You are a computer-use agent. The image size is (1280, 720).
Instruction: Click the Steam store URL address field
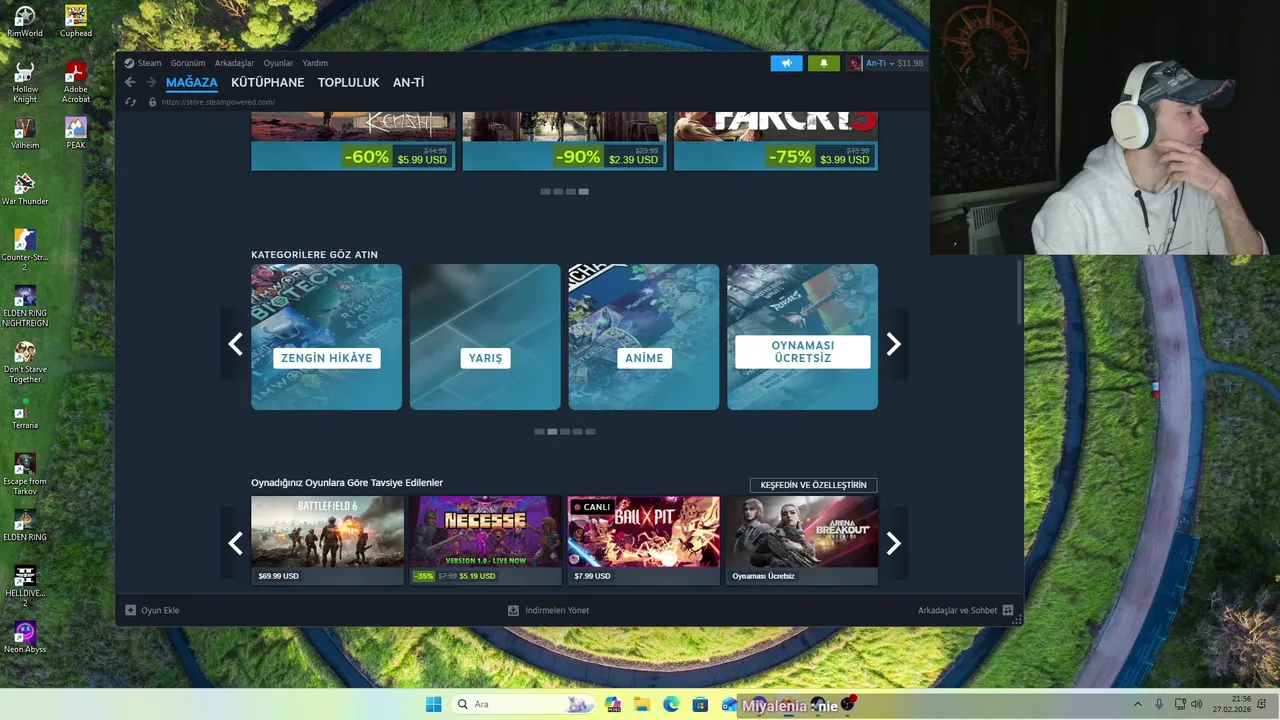[x=218, y=102]
